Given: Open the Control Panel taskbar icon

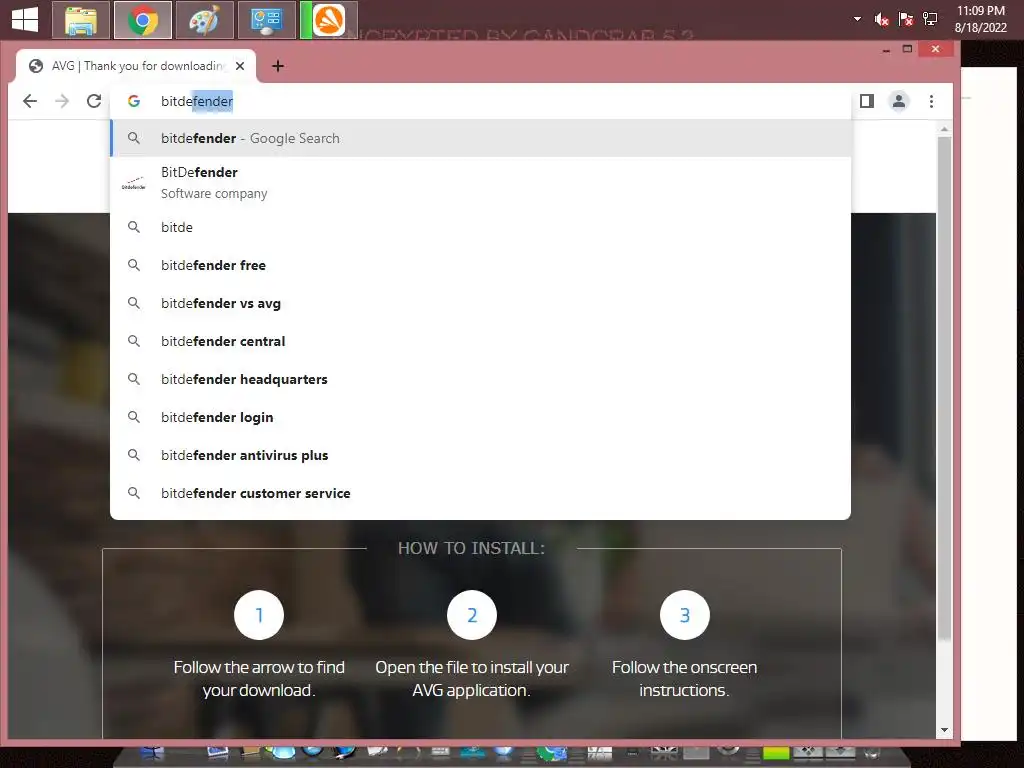Looking at the screenshot, I should [266, 20].
